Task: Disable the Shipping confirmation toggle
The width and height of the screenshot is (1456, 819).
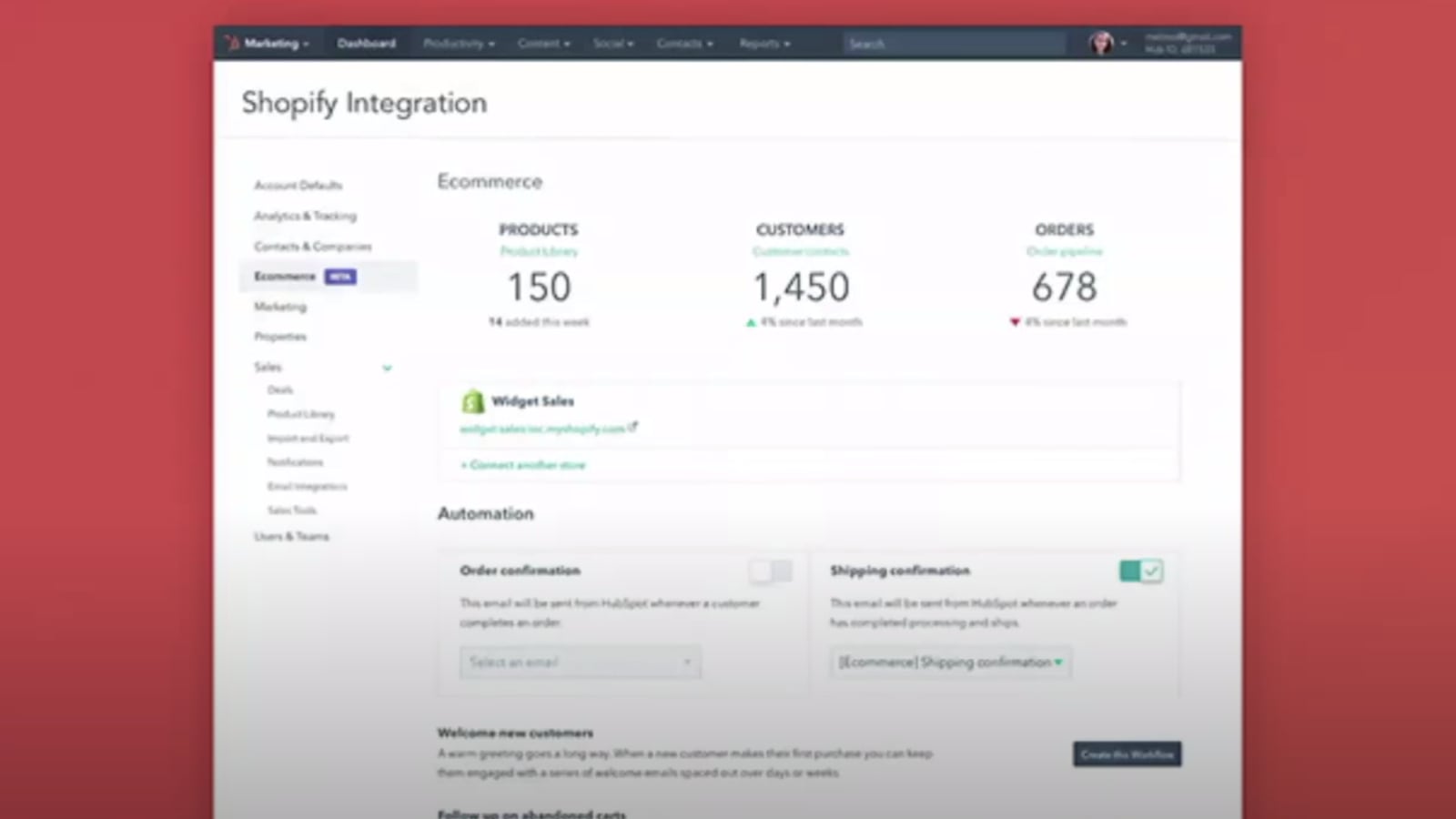Action: 1141,571
